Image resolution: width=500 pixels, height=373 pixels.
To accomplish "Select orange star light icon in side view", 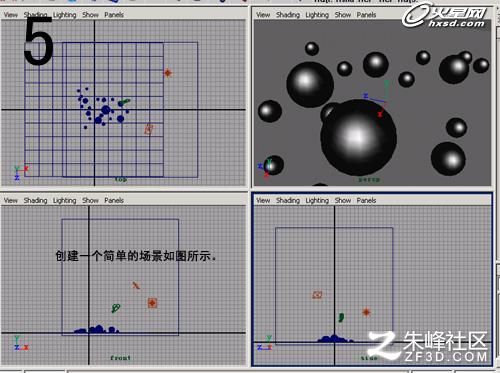I will [366, 312].
